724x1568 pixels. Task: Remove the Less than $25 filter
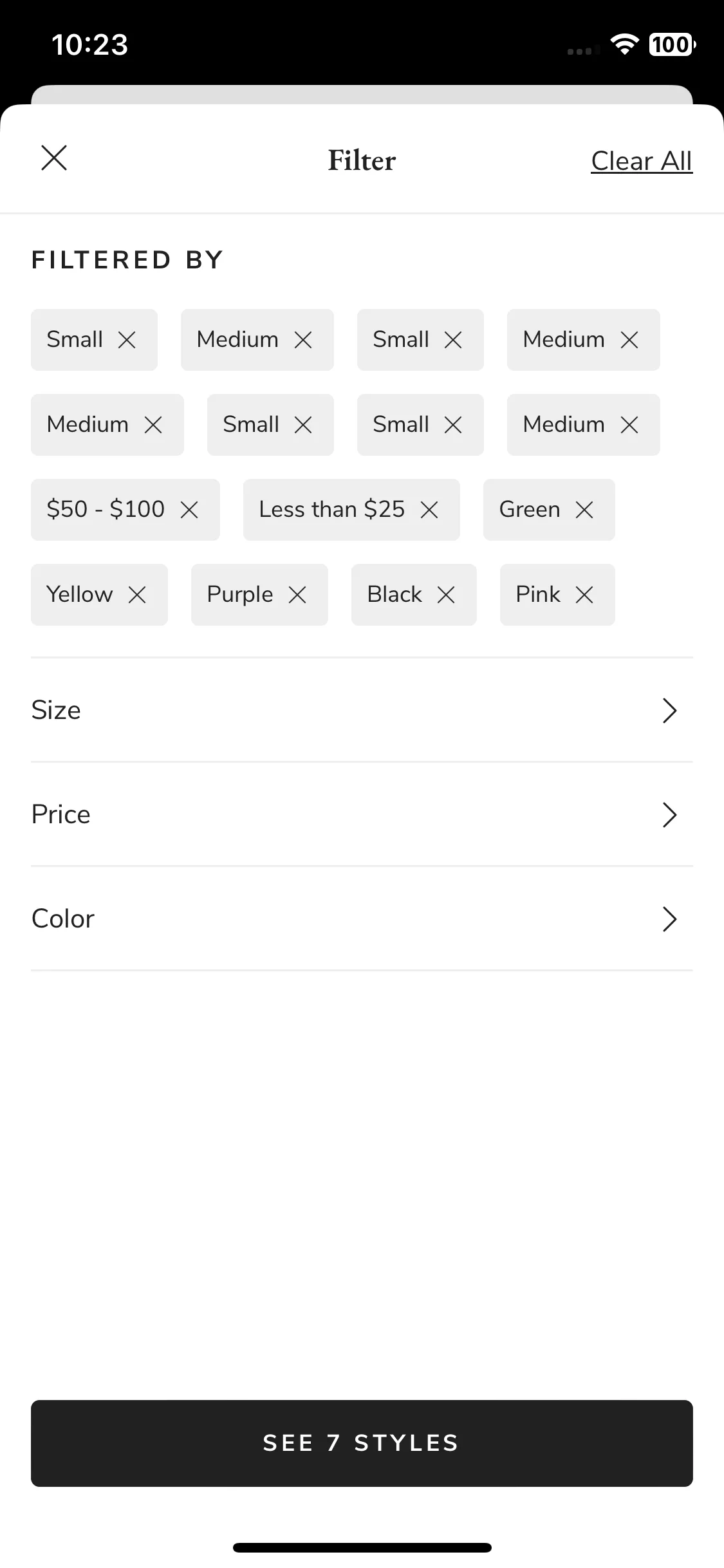point(429,510)
